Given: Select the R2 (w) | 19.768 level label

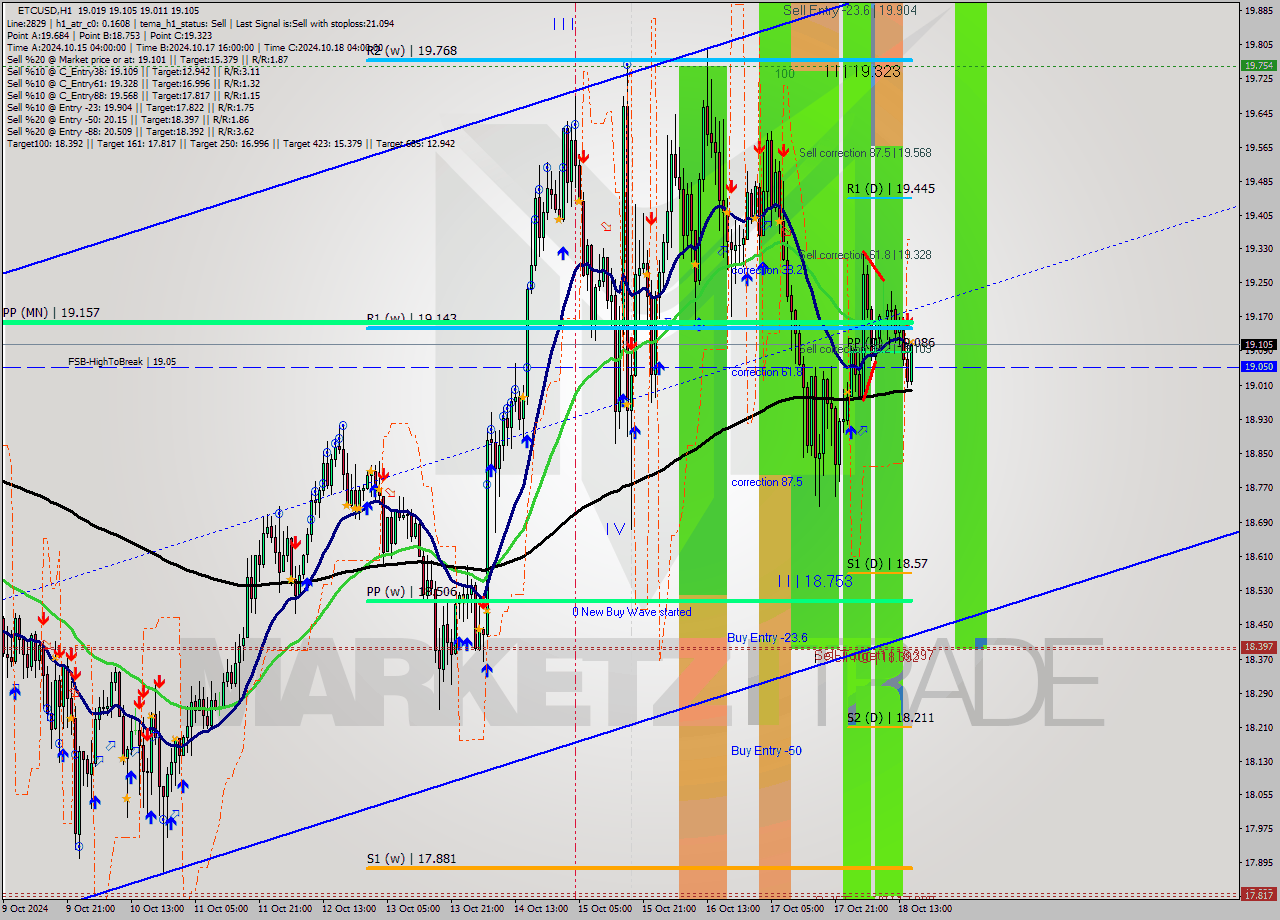Looking at the screenshot, I should 411,51.
